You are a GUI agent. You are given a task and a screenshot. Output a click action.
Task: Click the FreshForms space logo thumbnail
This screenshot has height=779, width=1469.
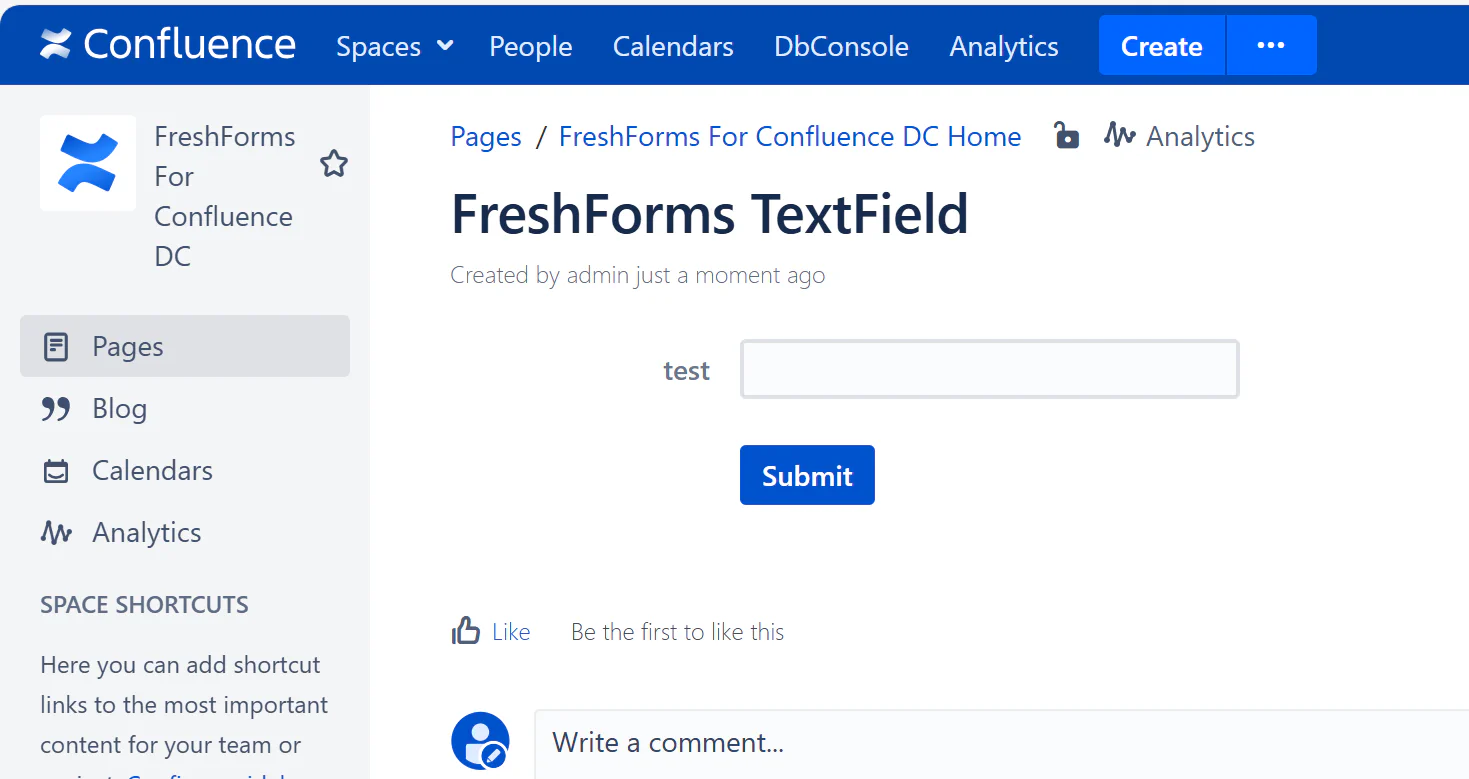(87, 163)
